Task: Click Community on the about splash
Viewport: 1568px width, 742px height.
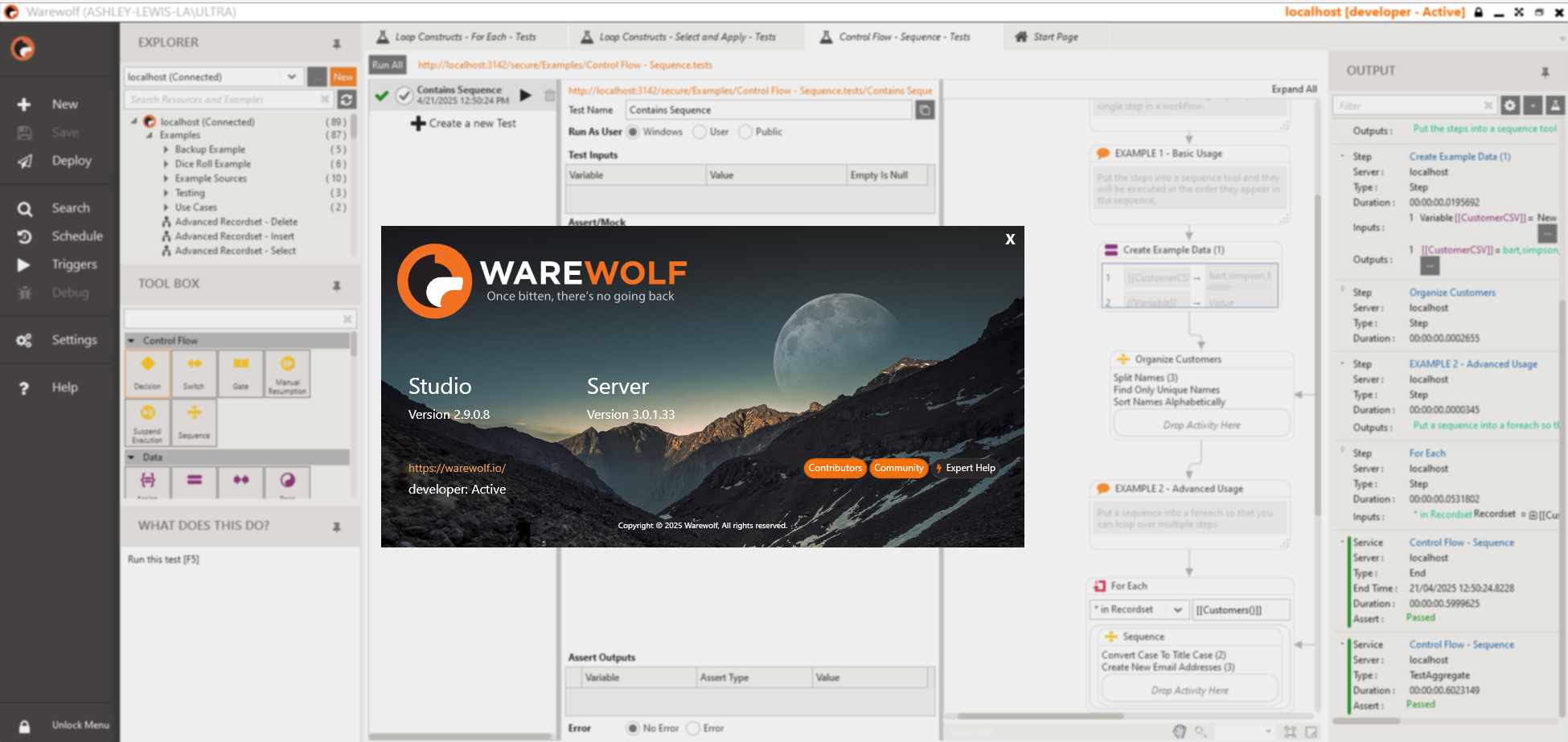Action: (x=898, y=468)
